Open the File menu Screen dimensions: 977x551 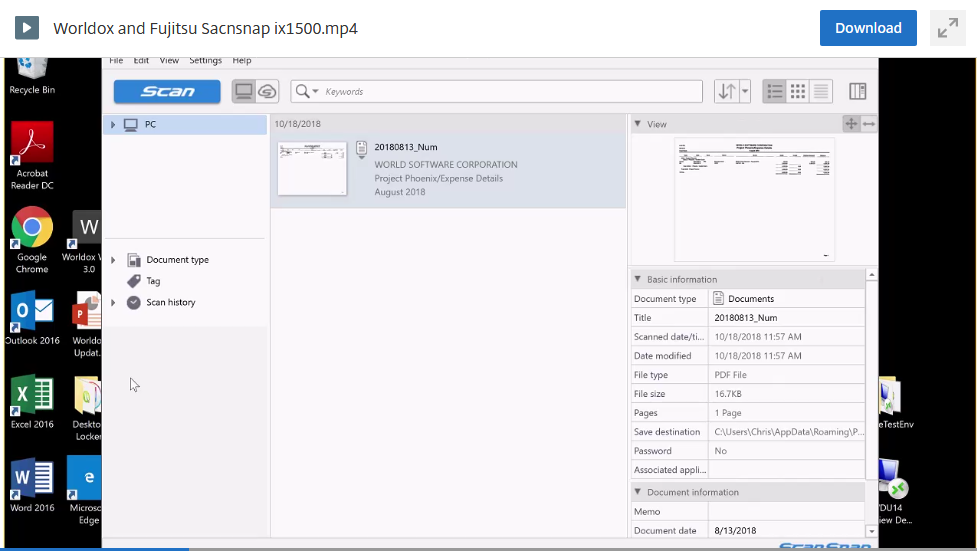[116, 60]
